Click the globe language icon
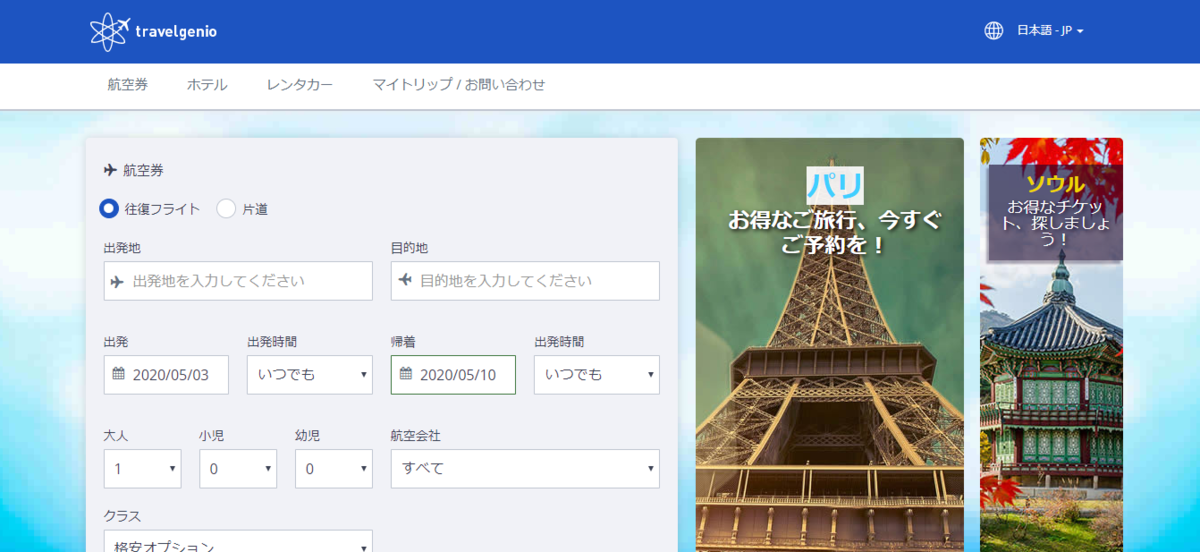Viewport: 1200px width, 552px height. coord(993,31)
